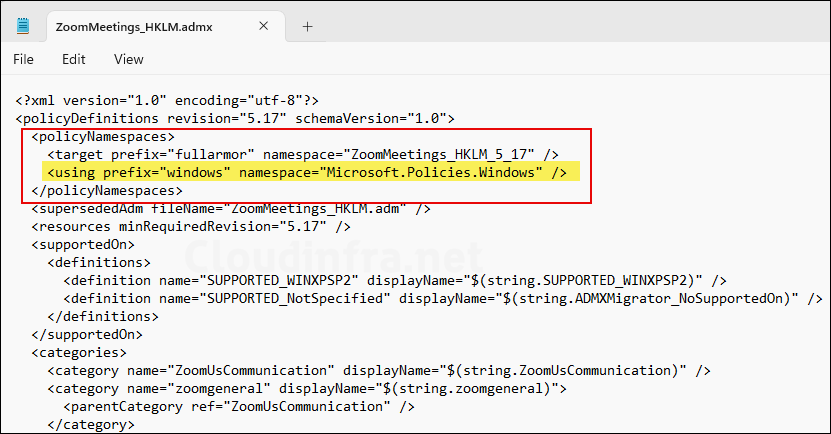Click the parentCategory ref line
831x434 pixels.
pos(239,407)
